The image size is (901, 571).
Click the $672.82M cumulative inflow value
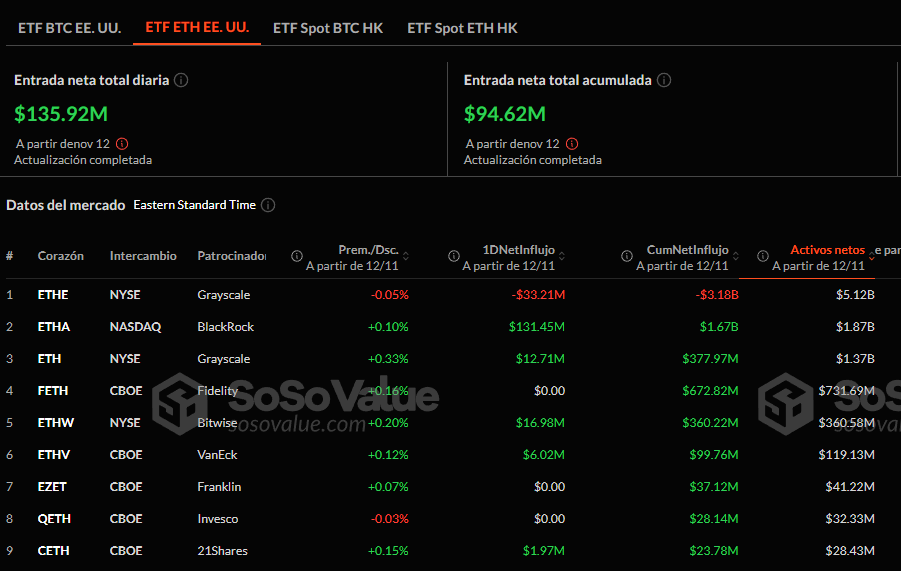click(x=710, y=391)
